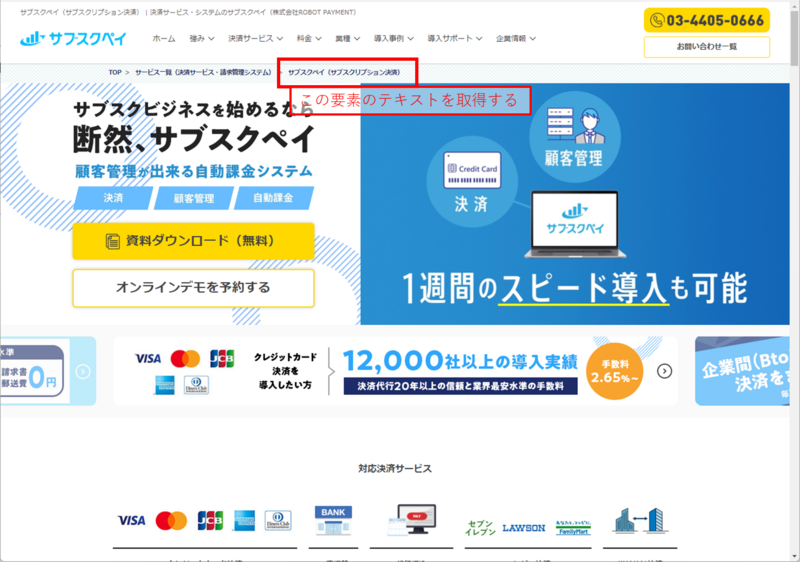
Task: Open the 企業間 決済 banner on right
Action: pyautogui.click(x=742, y=371)
